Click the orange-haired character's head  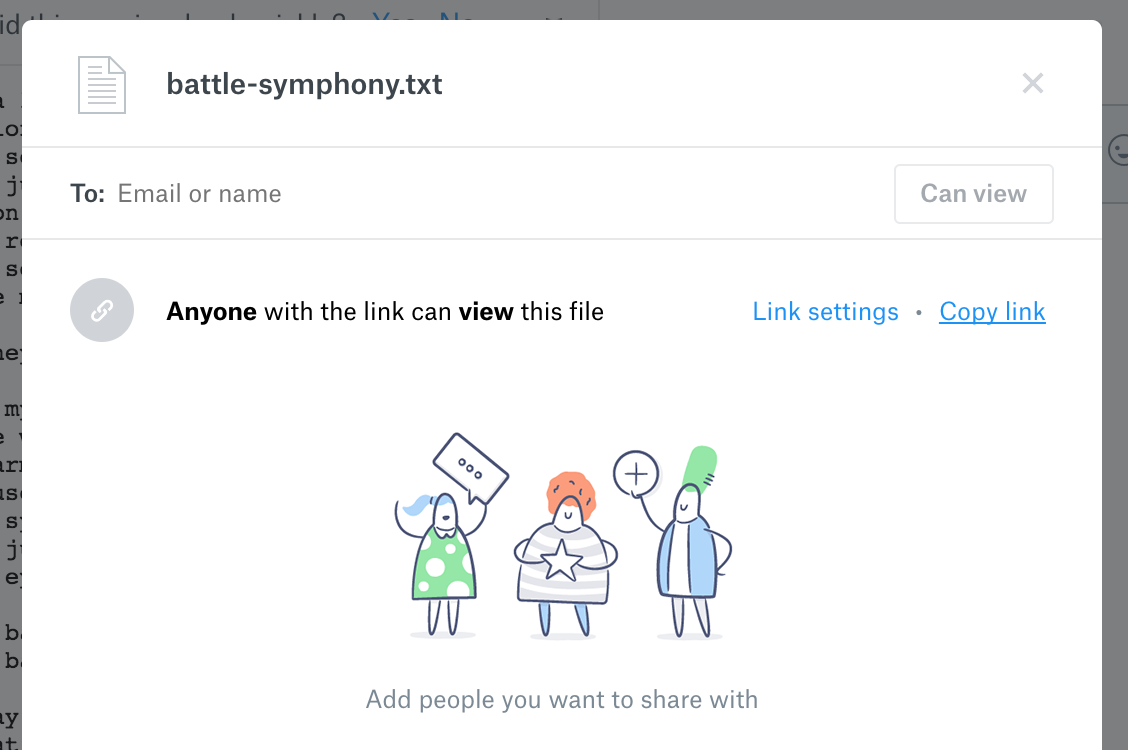[x=570, y=500]
